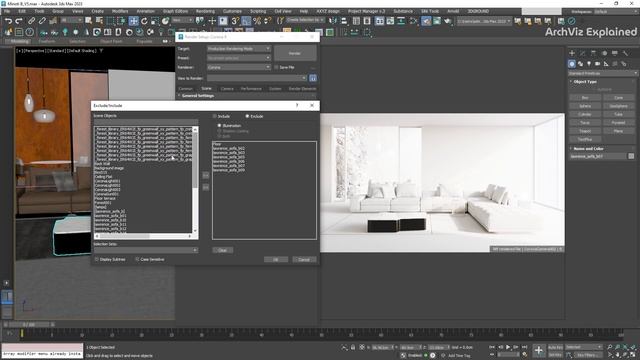The height and width of the screenshot is (360, 640).
Task: Select the Lights category icon
Action: click(589, 64)
